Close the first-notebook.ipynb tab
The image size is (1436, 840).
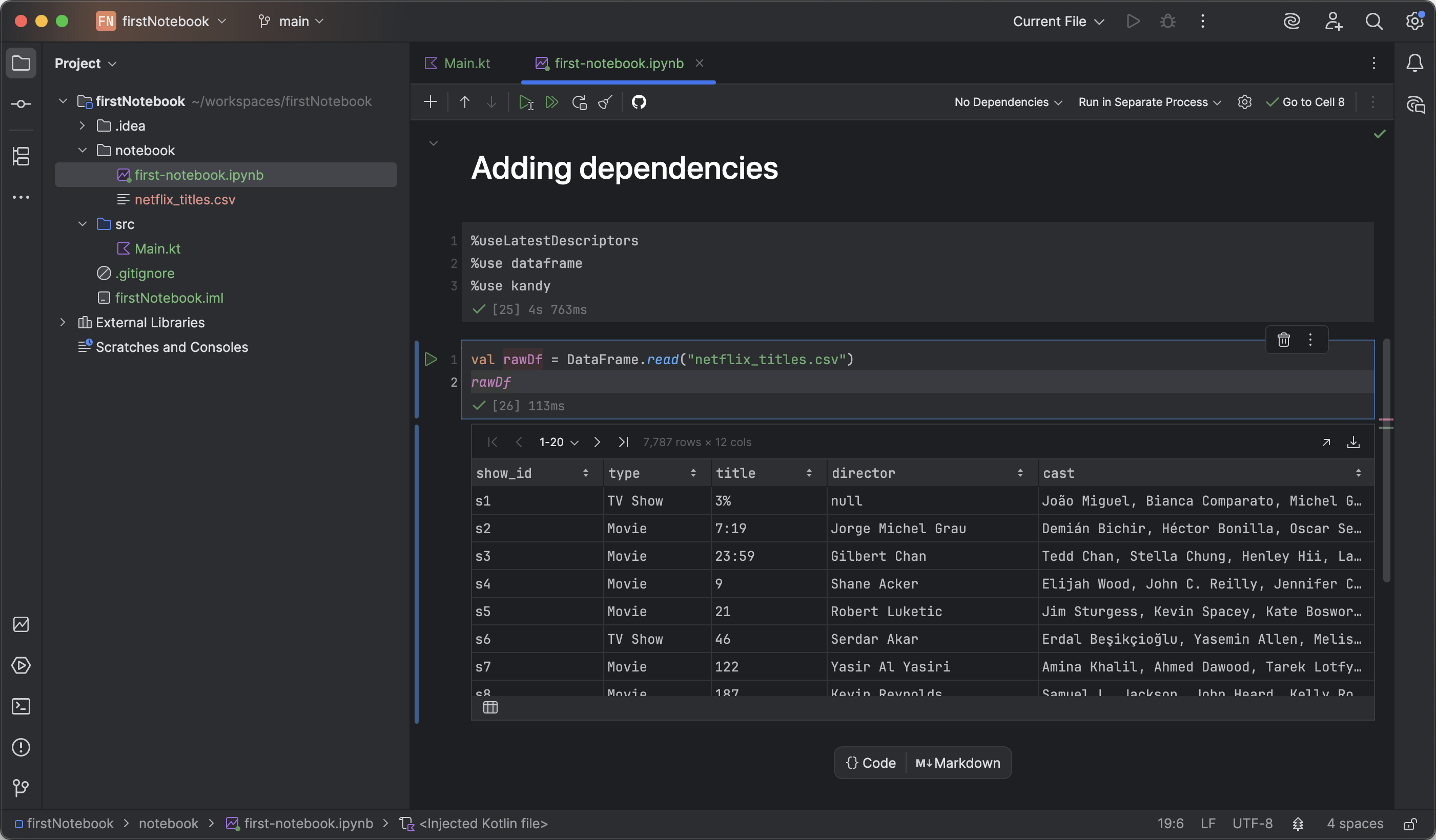click(699, 63)
